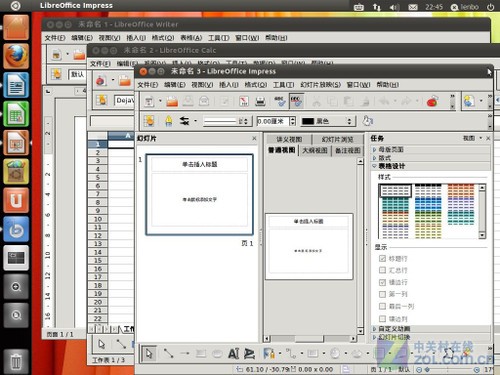Screen dimensions: 500x375
Task: Expand 版式 section in task pane
Action: (431, 158)
